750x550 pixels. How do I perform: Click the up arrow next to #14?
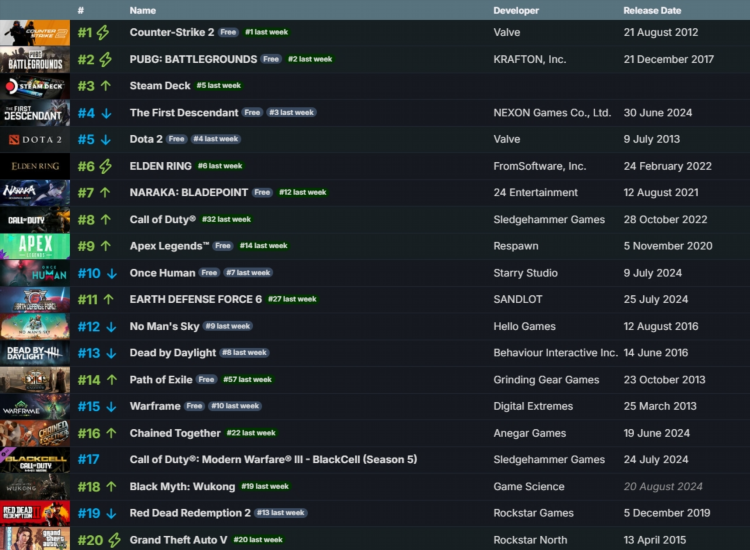coord(111,380)
